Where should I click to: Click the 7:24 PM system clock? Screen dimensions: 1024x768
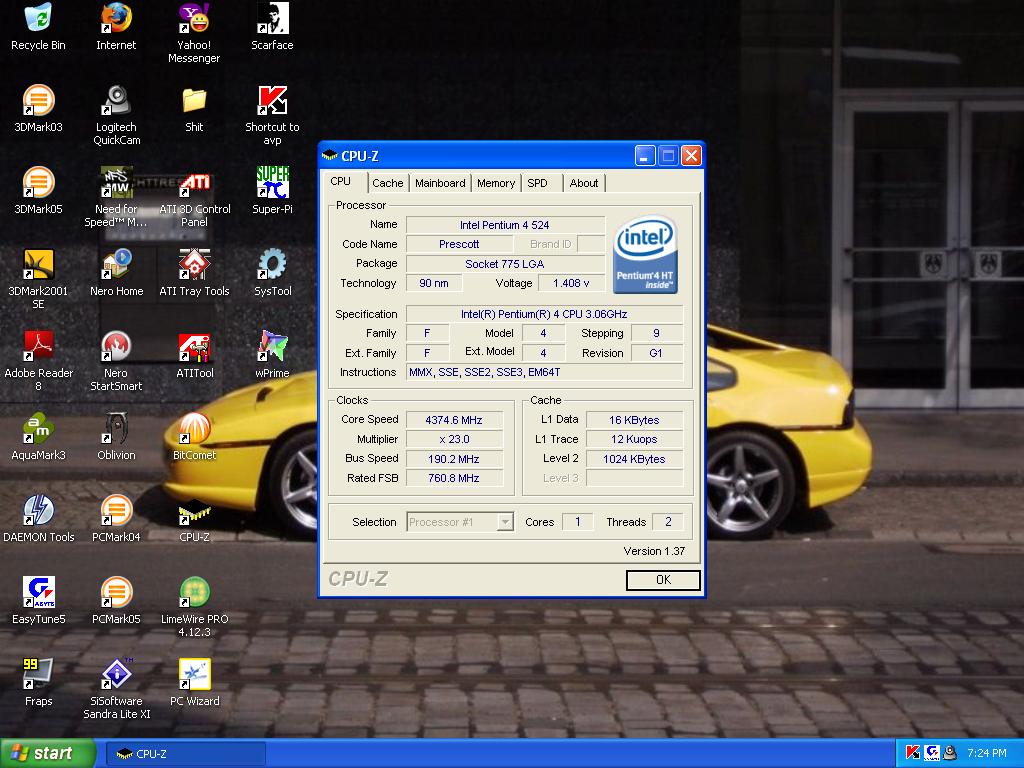[987, 754]
